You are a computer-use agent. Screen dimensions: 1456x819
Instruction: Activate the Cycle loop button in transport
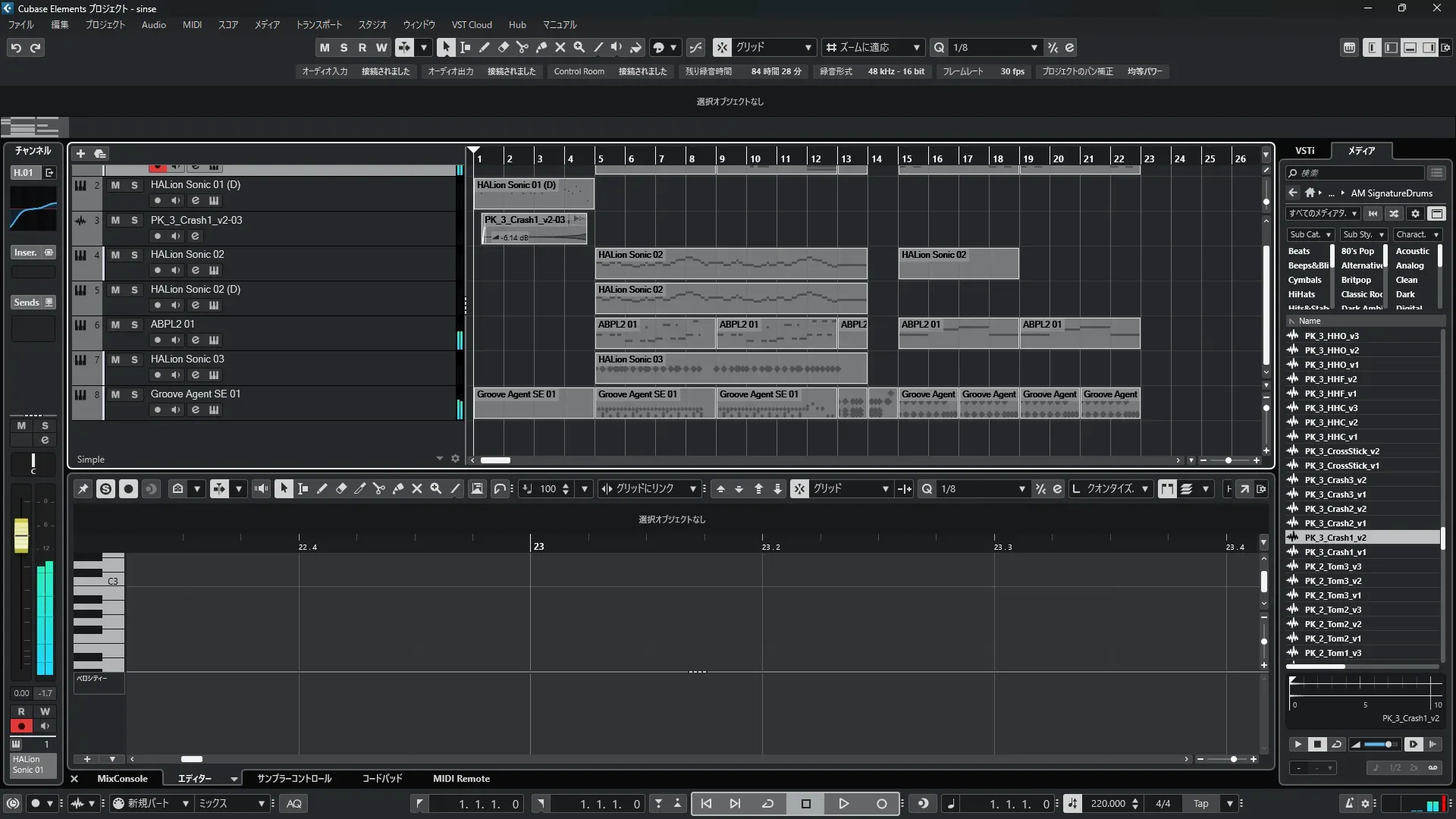point(767,803)
